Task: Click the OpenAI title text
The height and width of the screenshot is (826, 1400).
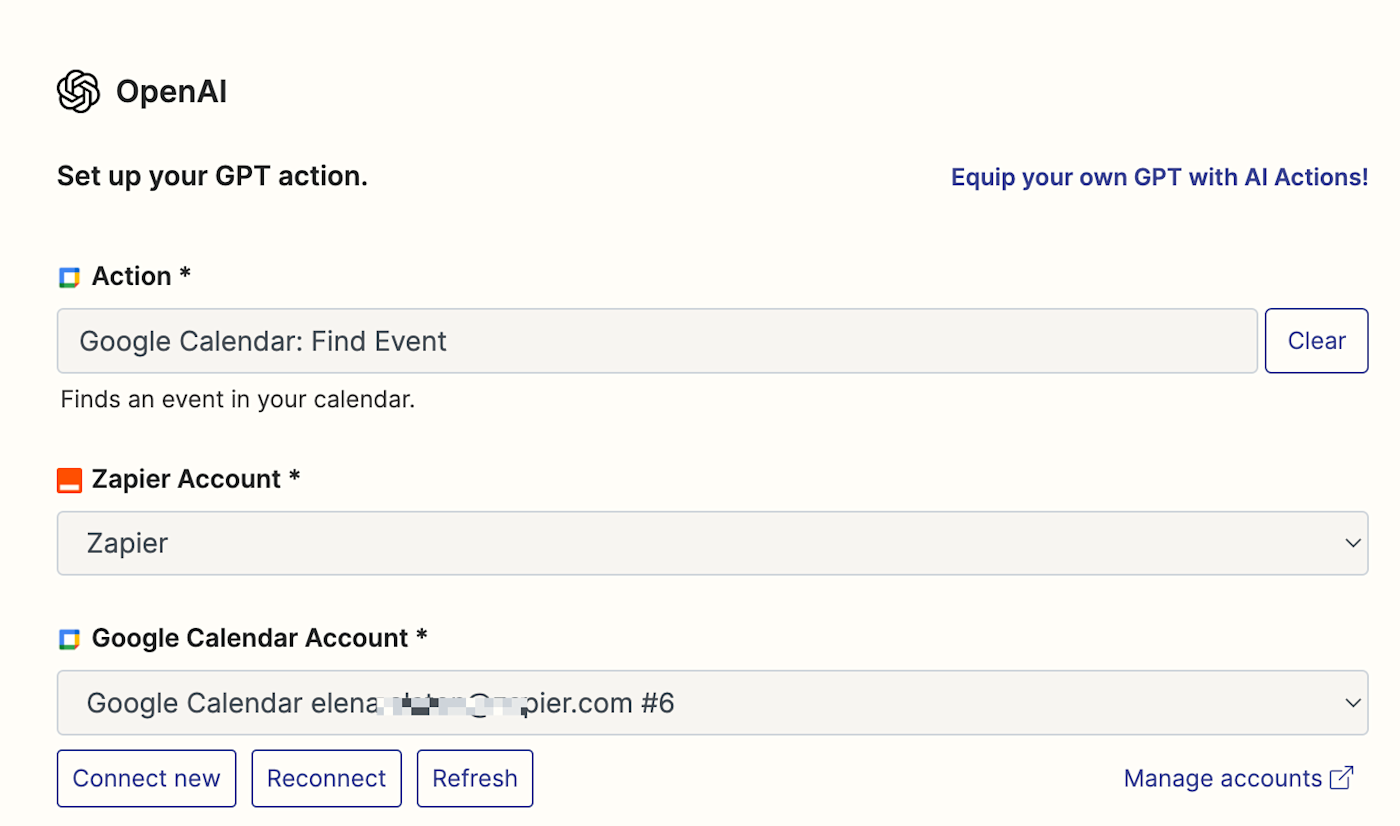Action: [x=171, y=92]
